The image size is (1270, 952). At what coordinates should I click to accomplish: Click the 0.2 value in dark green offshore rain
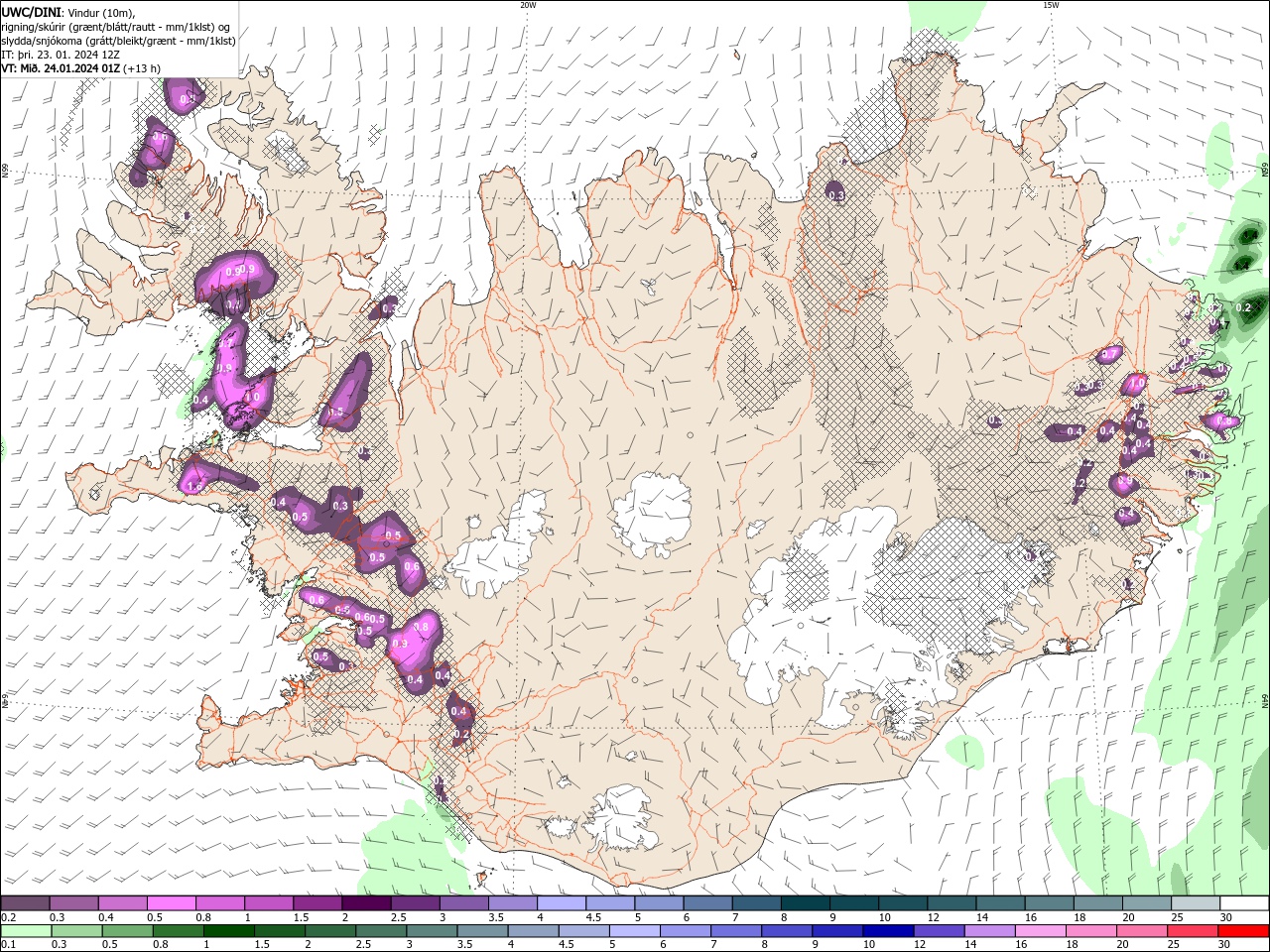[x=1243, y=307]
